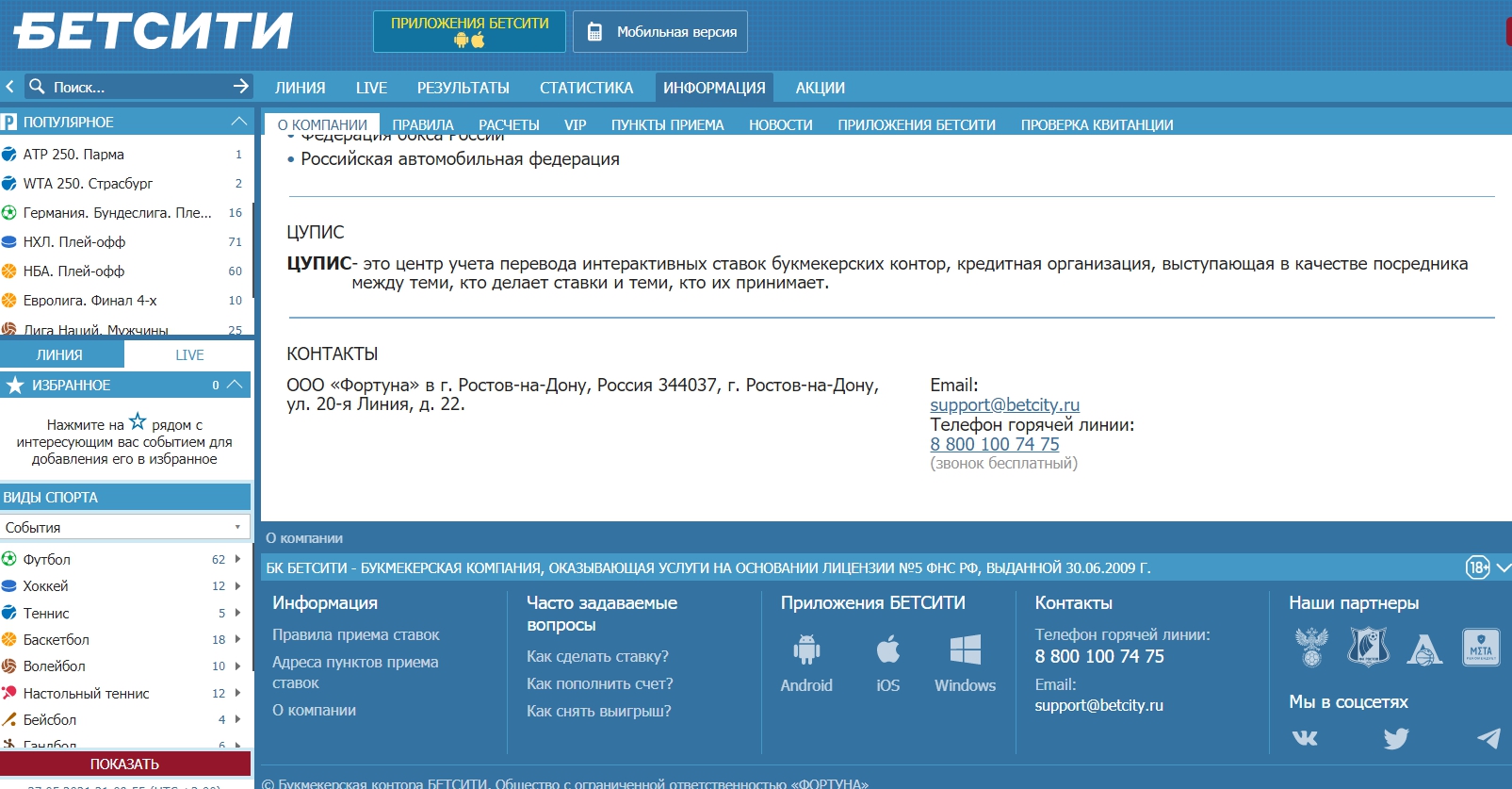Switch to the ПУНКТЫ ПРИЕМА tab

coord(667,124)
